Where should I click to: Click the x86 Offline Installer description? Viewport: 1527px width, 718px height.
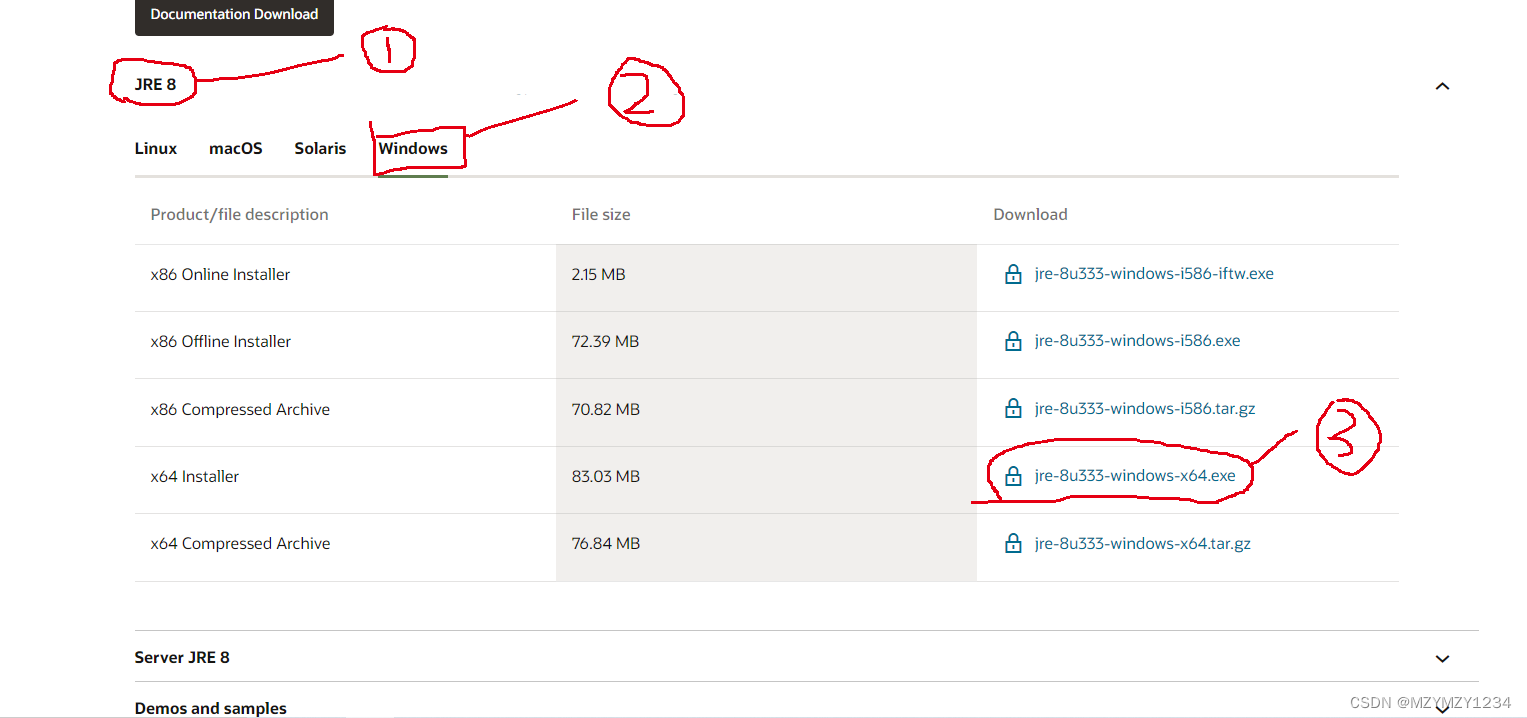(x=221, y=341)
